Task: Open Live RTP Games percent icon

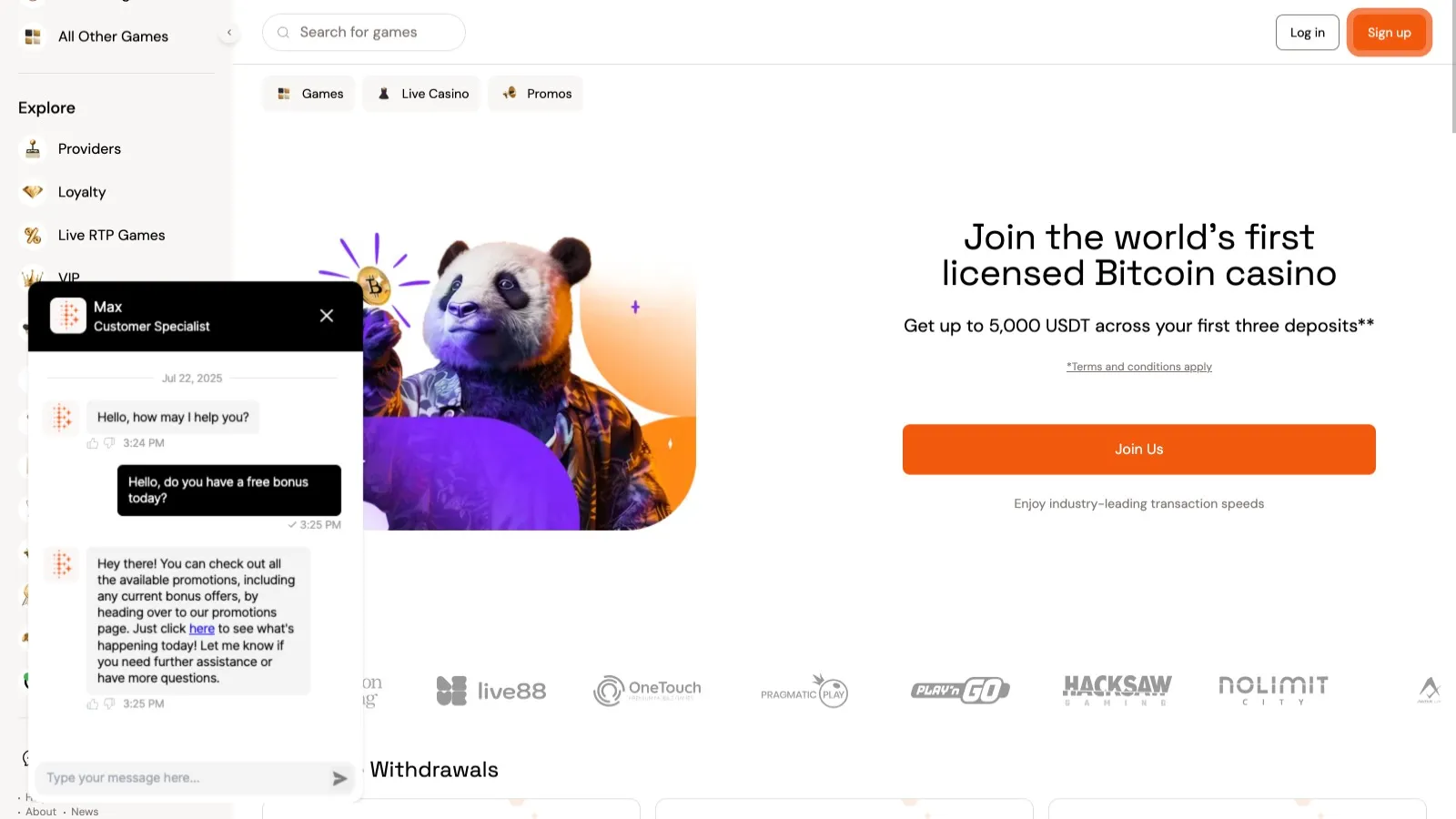Action: (x=33, y=236)
